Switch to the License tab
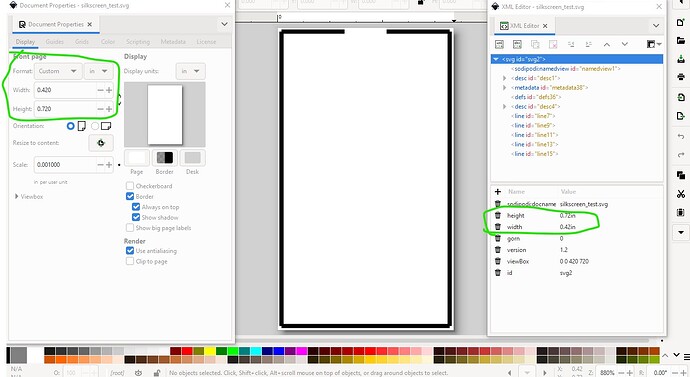Image resolution: width=690 pixels, height=377 pixels. (x=206, y=42)
